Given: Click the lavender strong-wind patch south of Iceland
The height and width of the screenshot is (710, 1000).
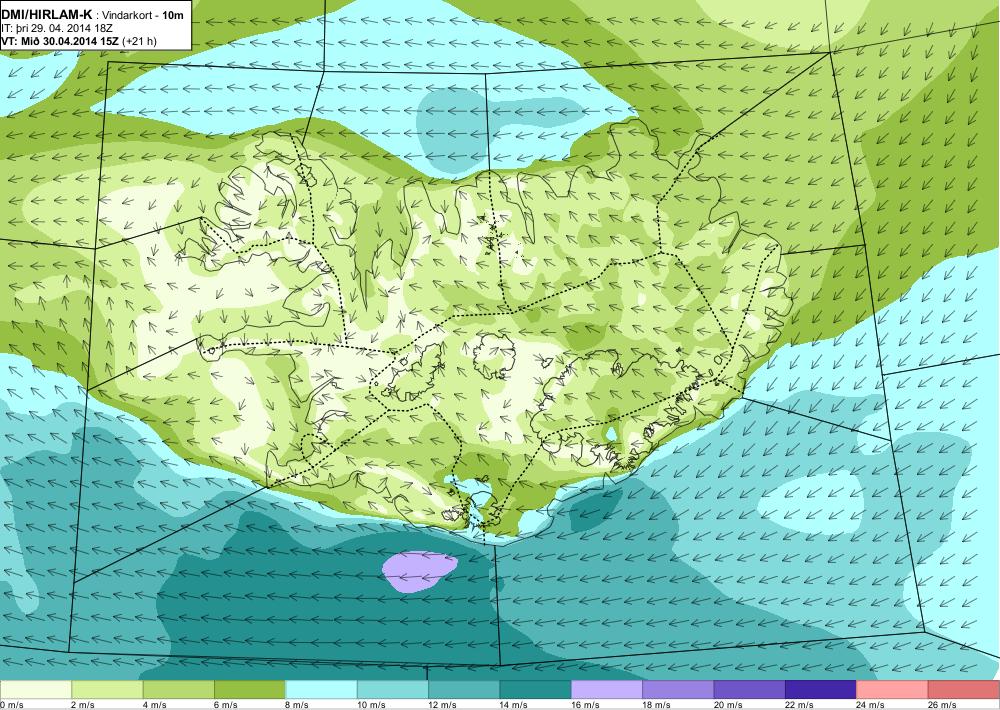Looking at the screenshot, I should pos(420,572).
